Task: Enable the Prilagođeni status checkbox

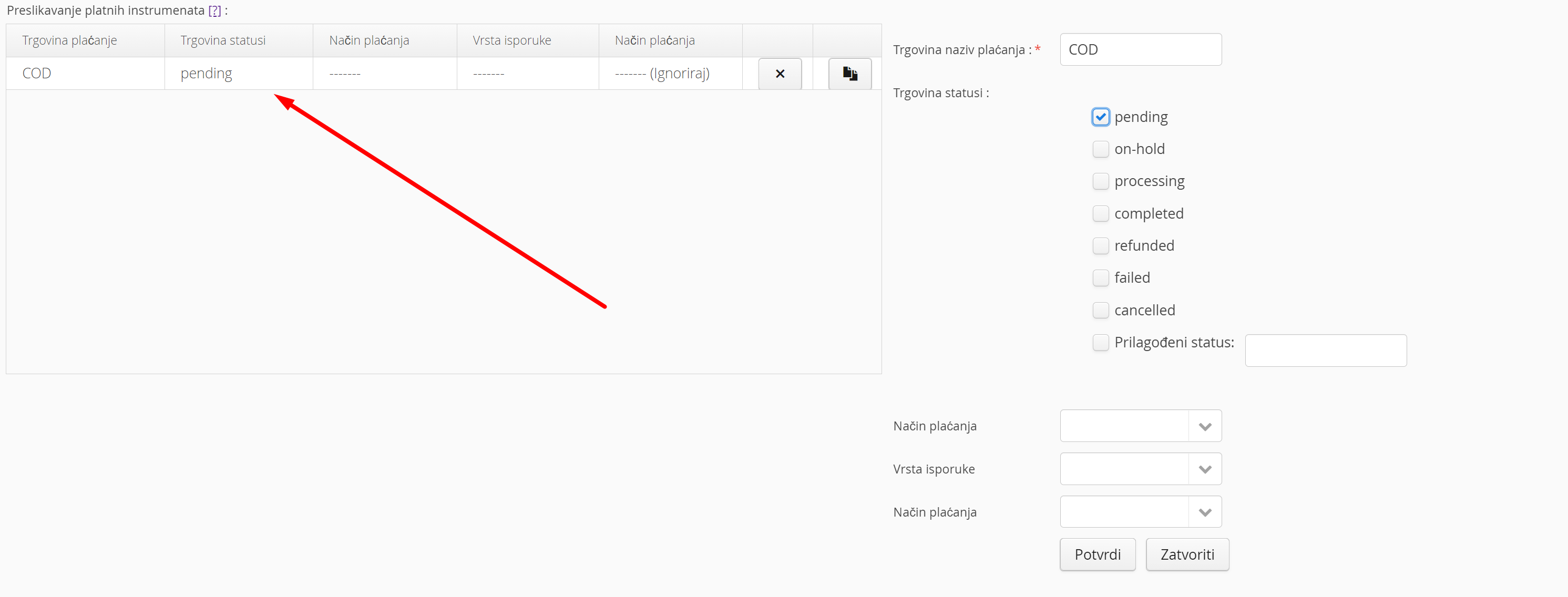Action: (x=1100, y=343)
